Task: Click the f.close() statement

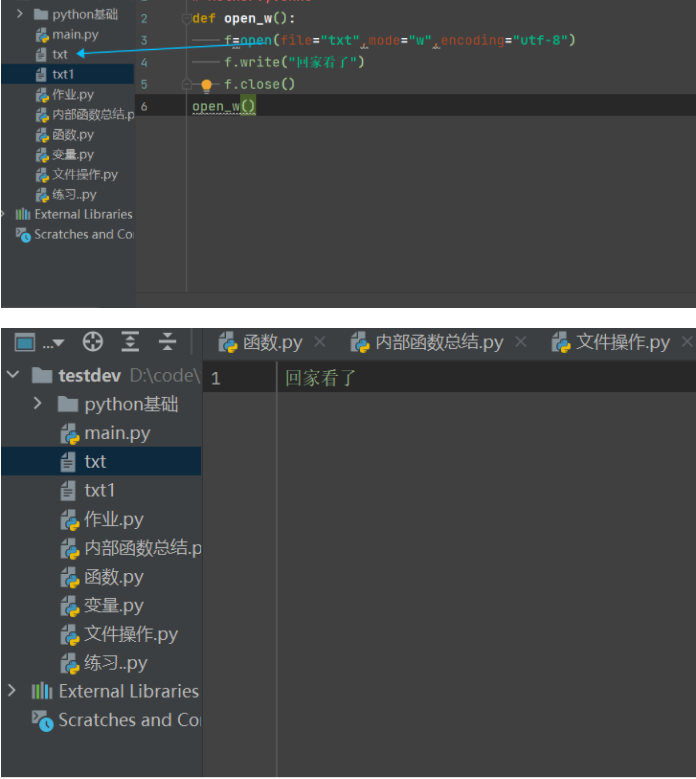Action: (259, 84)
